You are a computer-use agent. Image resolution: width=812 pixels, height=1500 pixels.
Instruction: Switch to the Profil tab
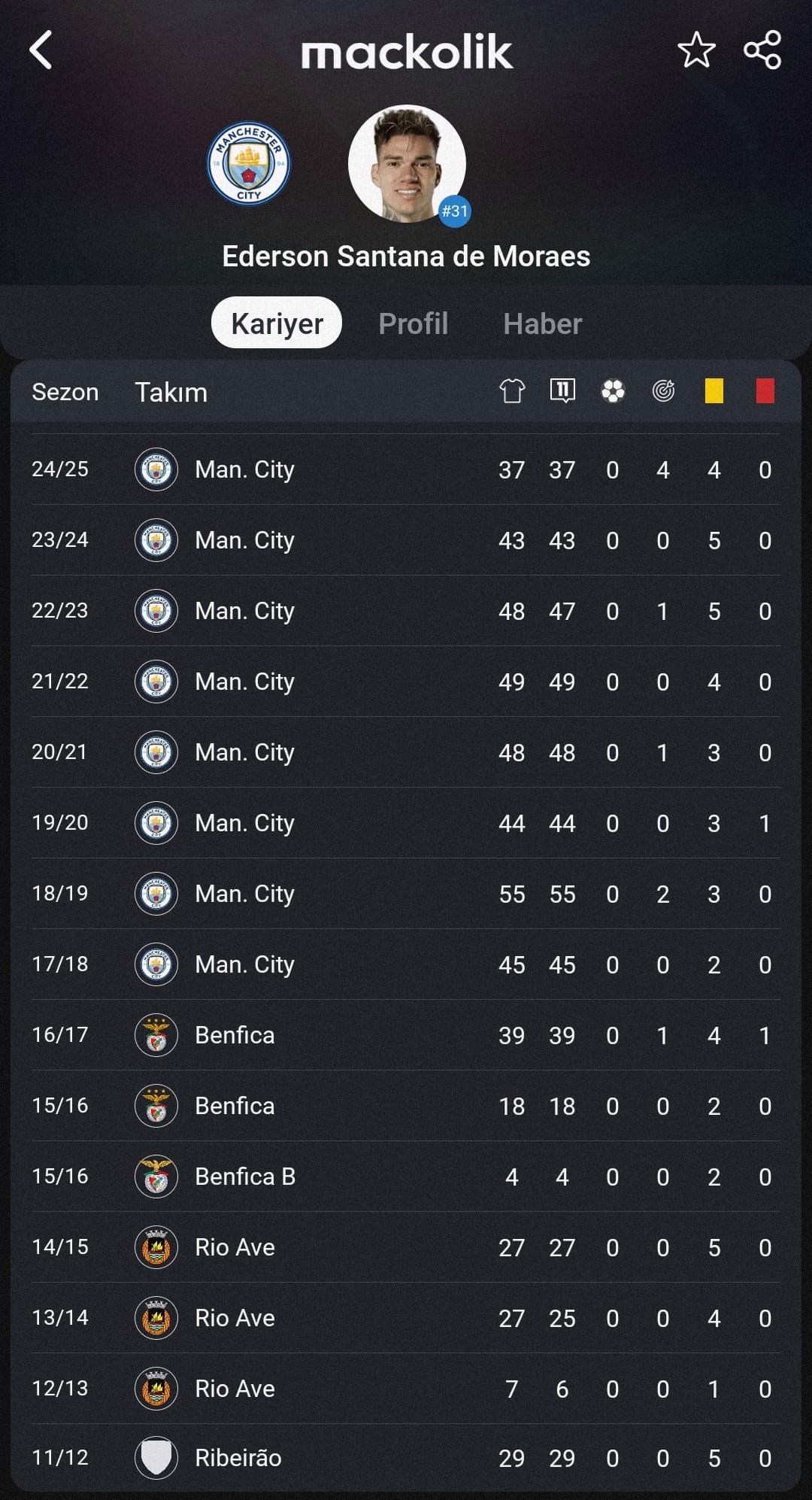(x=414, y=323)
